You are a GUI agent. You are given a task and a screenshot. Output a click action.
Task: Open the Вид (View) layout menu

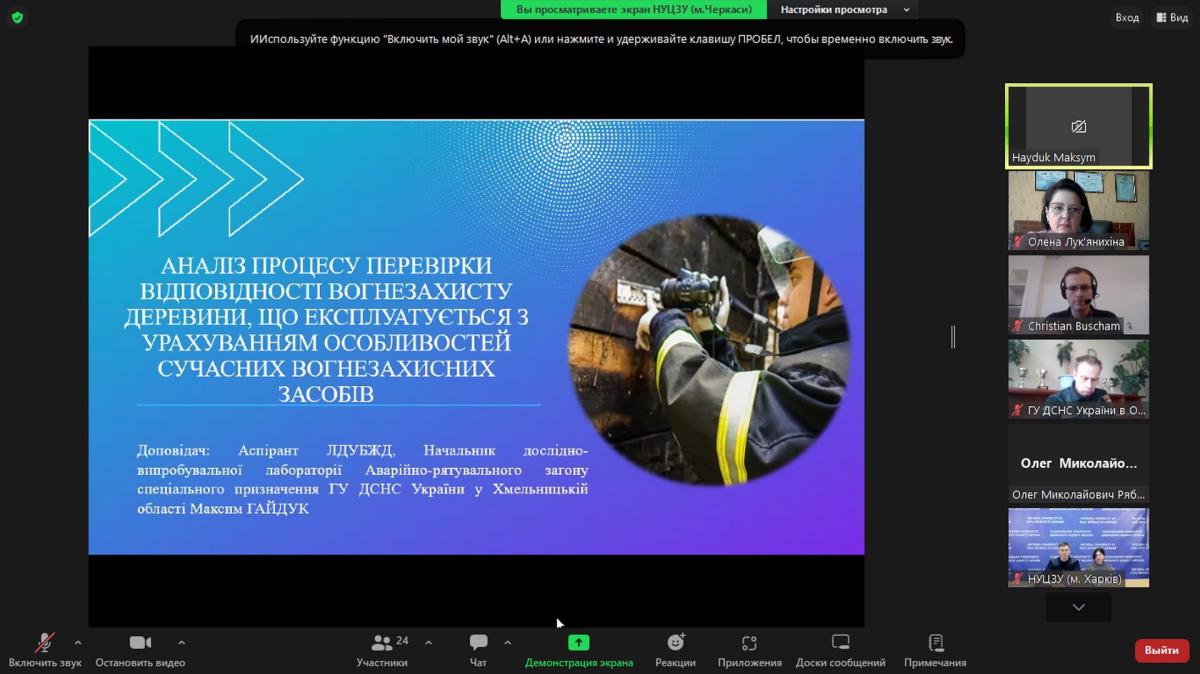[1172, 17]
